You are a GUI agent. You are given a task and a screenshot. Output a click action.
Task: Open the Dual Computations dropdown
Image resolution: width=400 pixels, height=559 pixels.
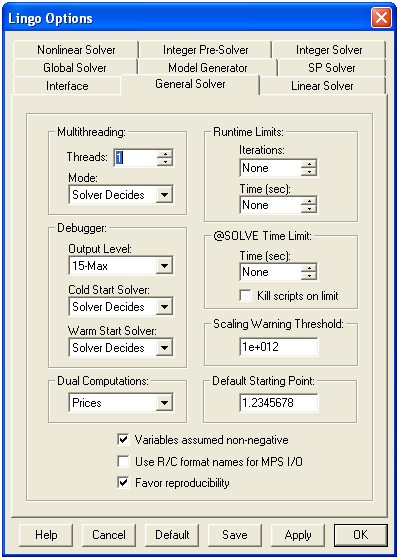(x=164, y=403)
